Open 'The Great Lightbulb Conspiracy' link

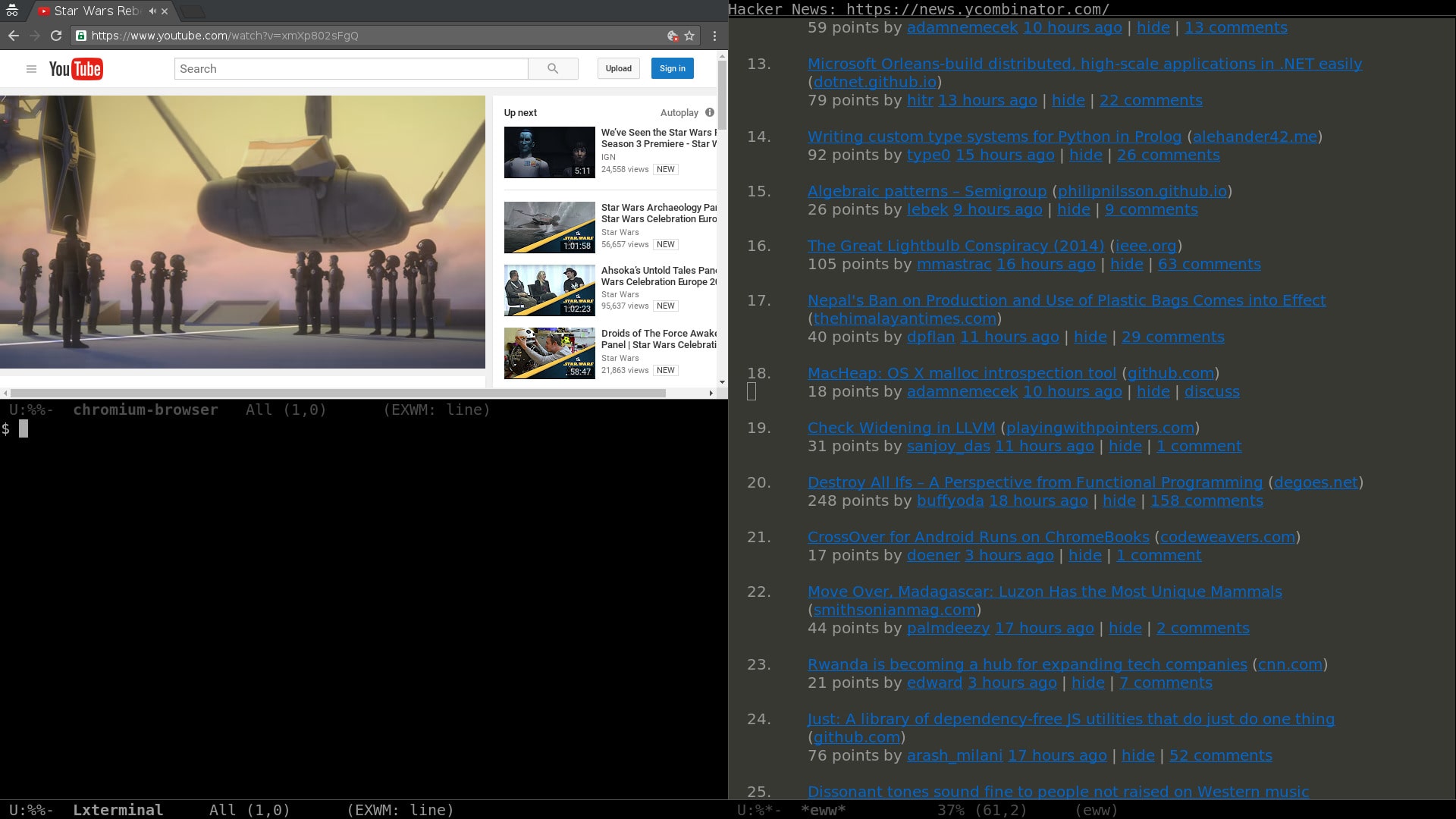click(955, 246)
